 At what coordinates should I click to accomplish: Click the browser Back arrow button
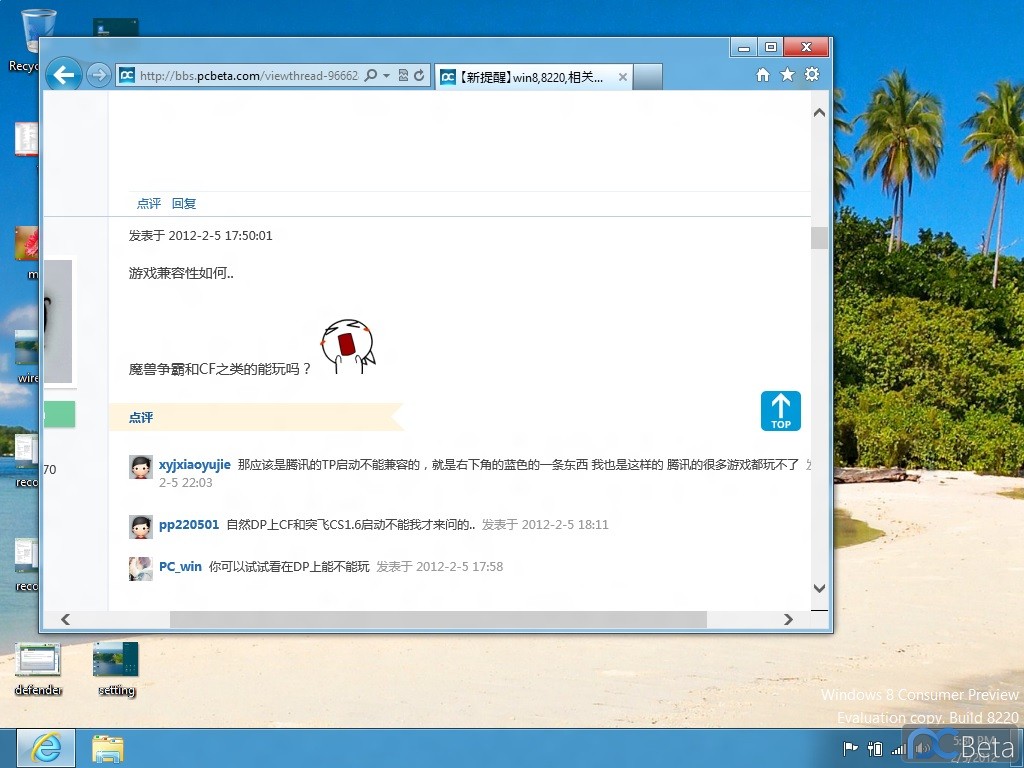(64, 75)
